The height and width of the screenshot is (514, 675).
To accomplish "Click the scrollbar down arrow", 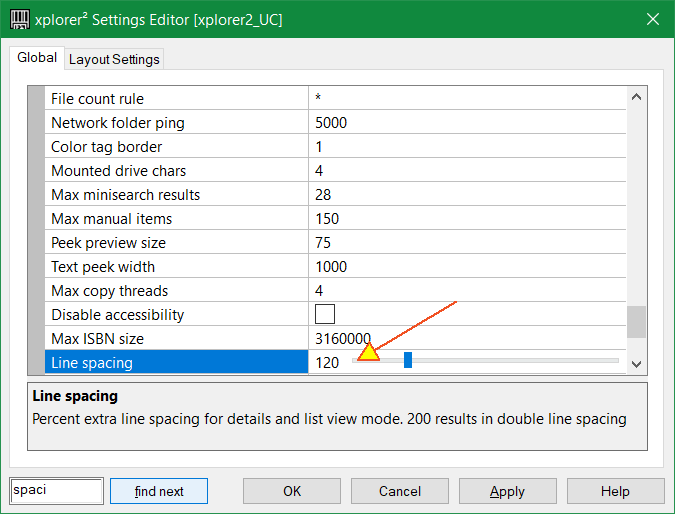I will 636,364.
